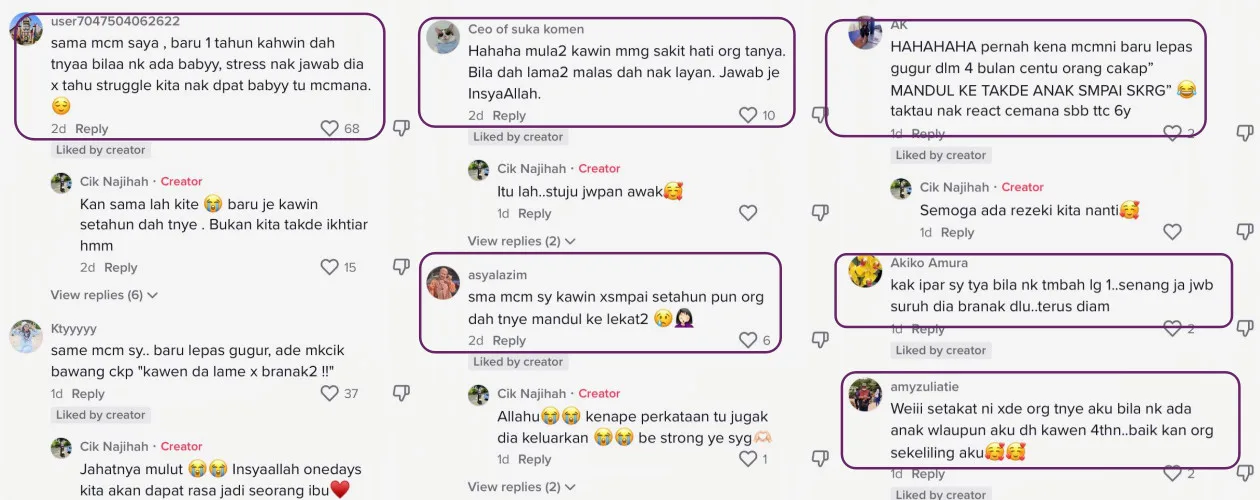This screenshot has height=500, width=1260.
Task: Expand View replies under asyalazim's thread
Action: coord(522,487)
